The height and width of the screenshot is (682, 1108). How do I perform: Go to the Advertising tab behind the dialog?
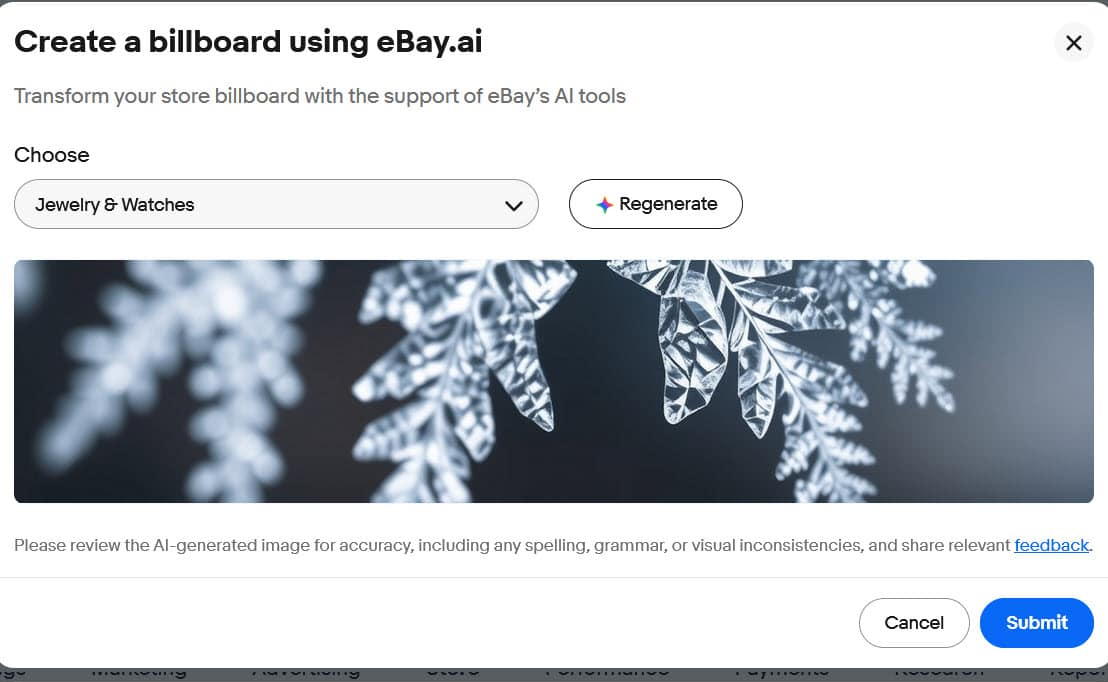tap(306, 672)
